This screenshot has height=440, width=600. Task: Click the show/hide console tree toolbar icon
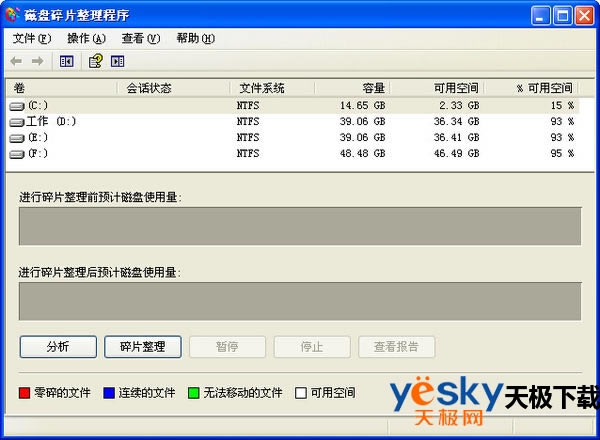(x=66, y=61)
